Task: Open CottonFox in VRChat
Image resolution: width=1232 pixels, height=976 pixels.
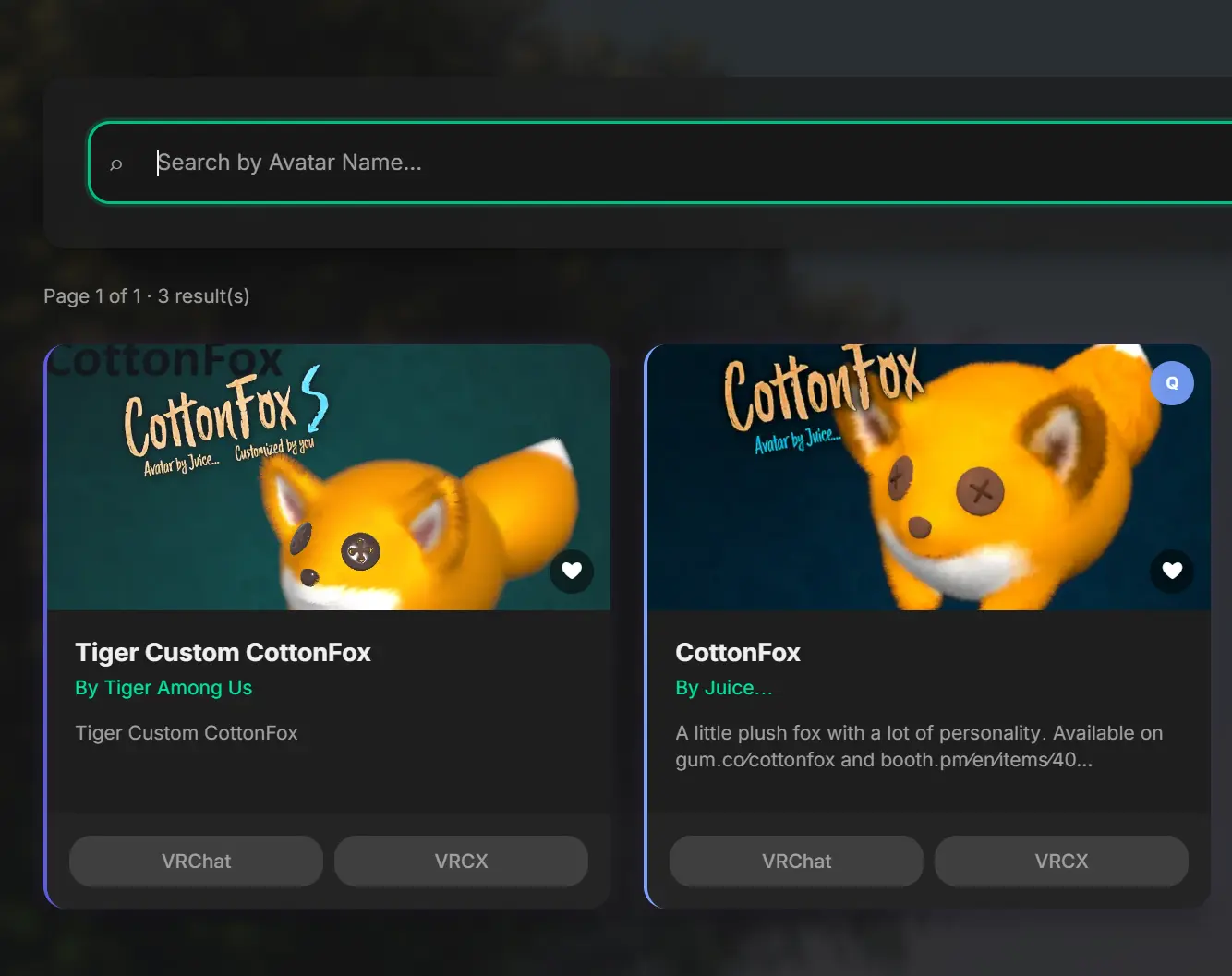Action: tap(796, 861)
